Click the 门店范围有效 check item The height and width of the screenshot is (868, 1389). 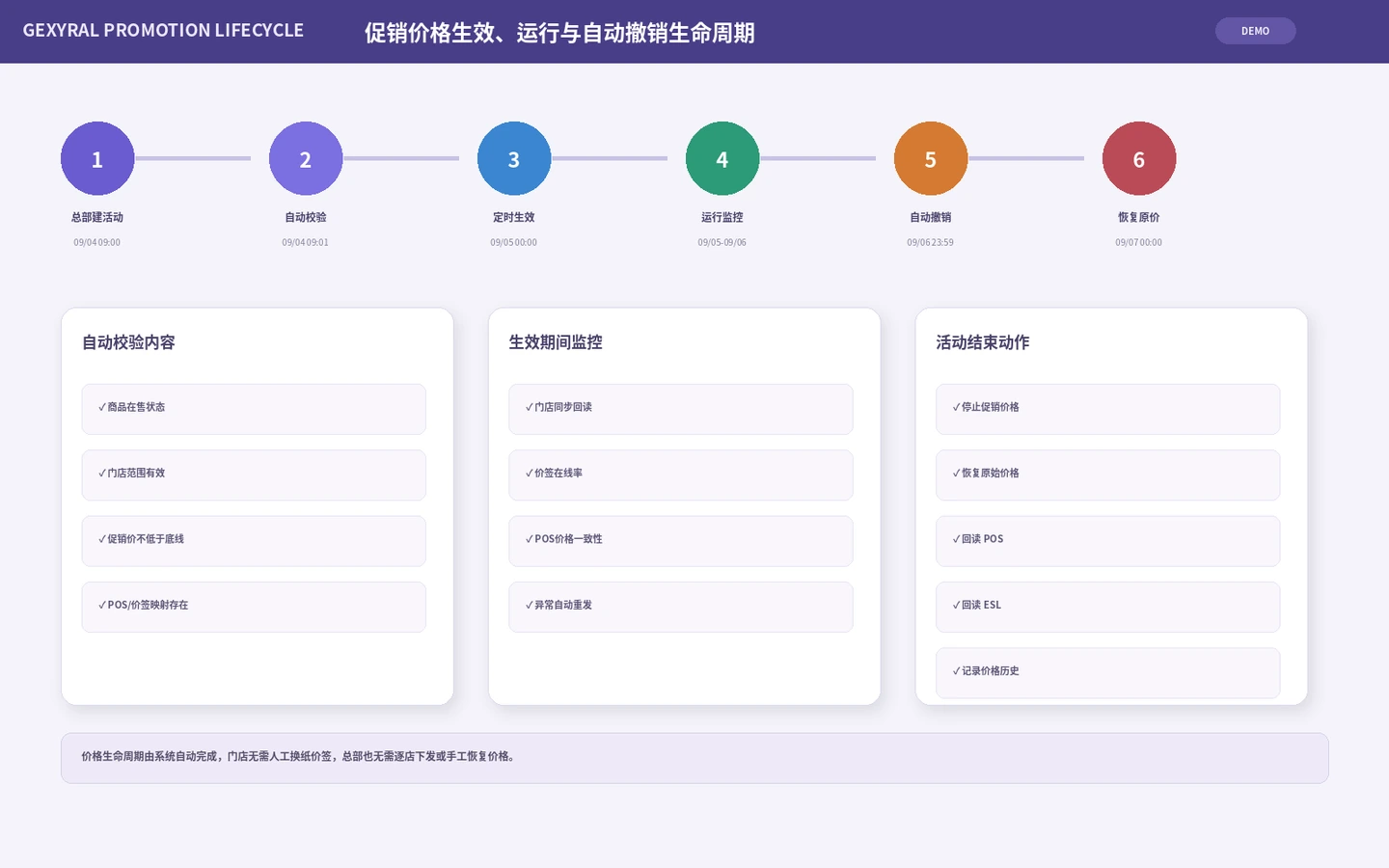[254, 475]
